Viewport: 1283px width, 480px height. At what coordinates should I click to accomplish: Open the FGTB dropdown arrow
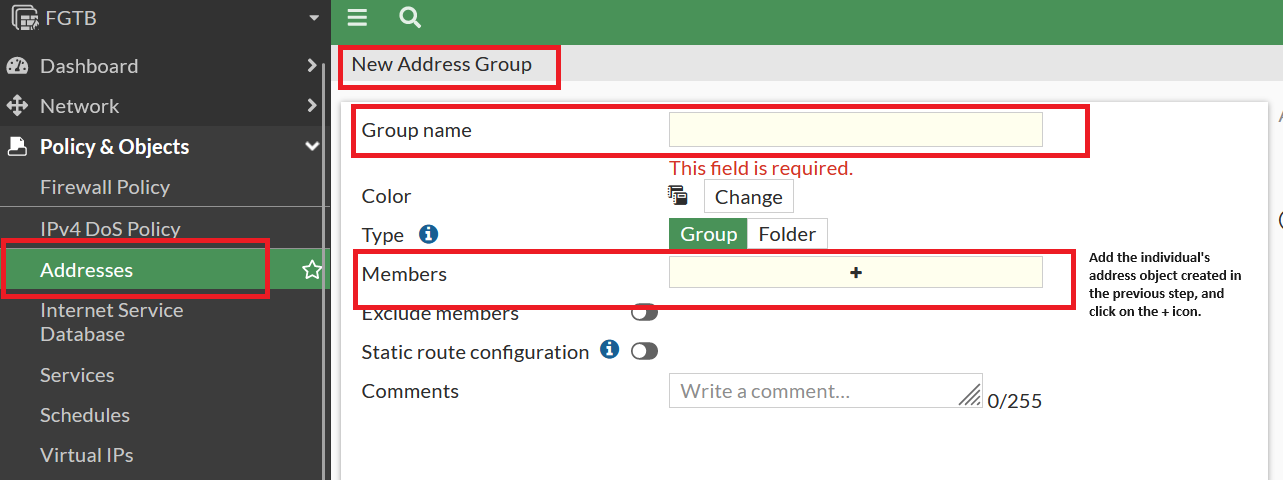point(313,18)
